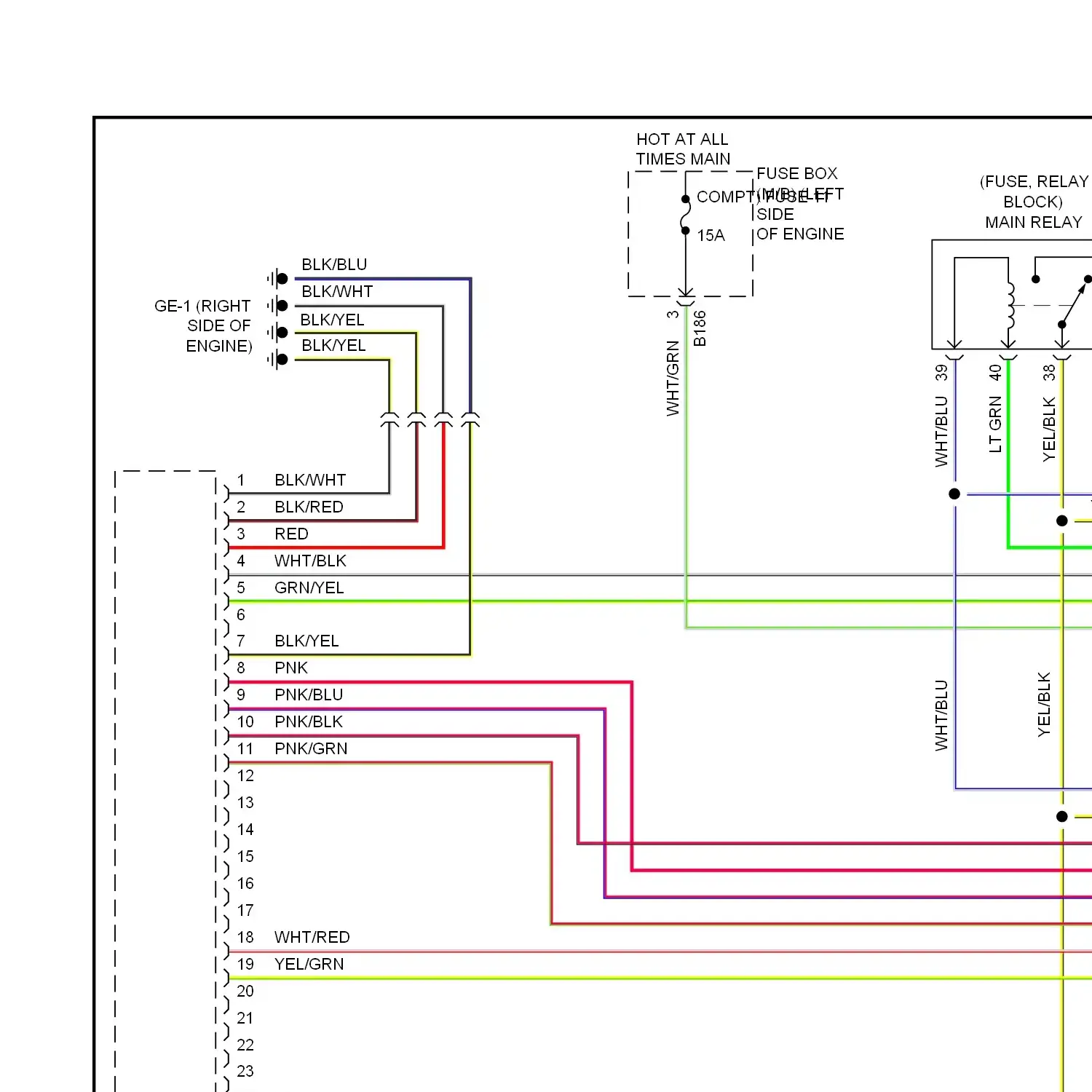The width and height of the screenshot is (1092, 1092).
Task: Click pin number 22
Action: point(245,1045)
